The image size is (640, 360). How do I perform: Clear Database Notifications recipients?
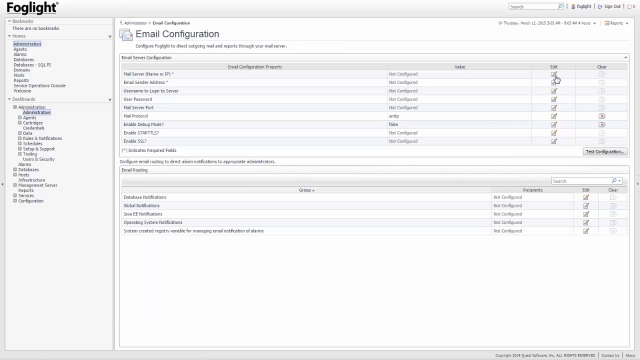(613, 198)
